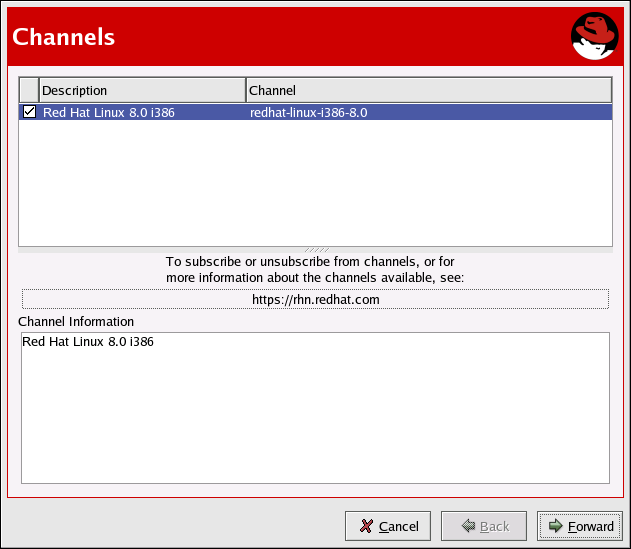This screenshot has width=631, height=549.
Task: Click the "Channel Information" label
Action: (x=76, y=322)
